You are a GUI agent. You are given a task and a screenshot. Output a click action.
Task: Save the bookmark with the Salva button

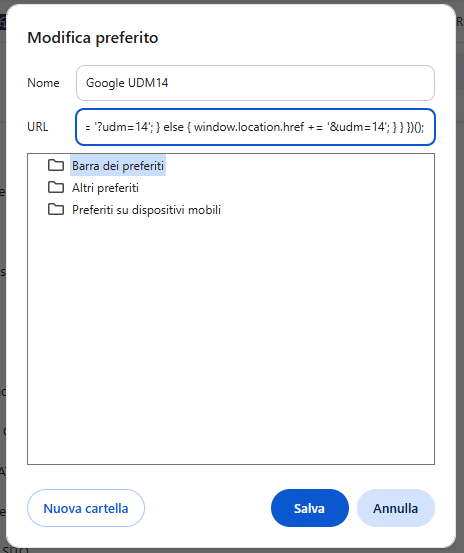coord(310,508)
